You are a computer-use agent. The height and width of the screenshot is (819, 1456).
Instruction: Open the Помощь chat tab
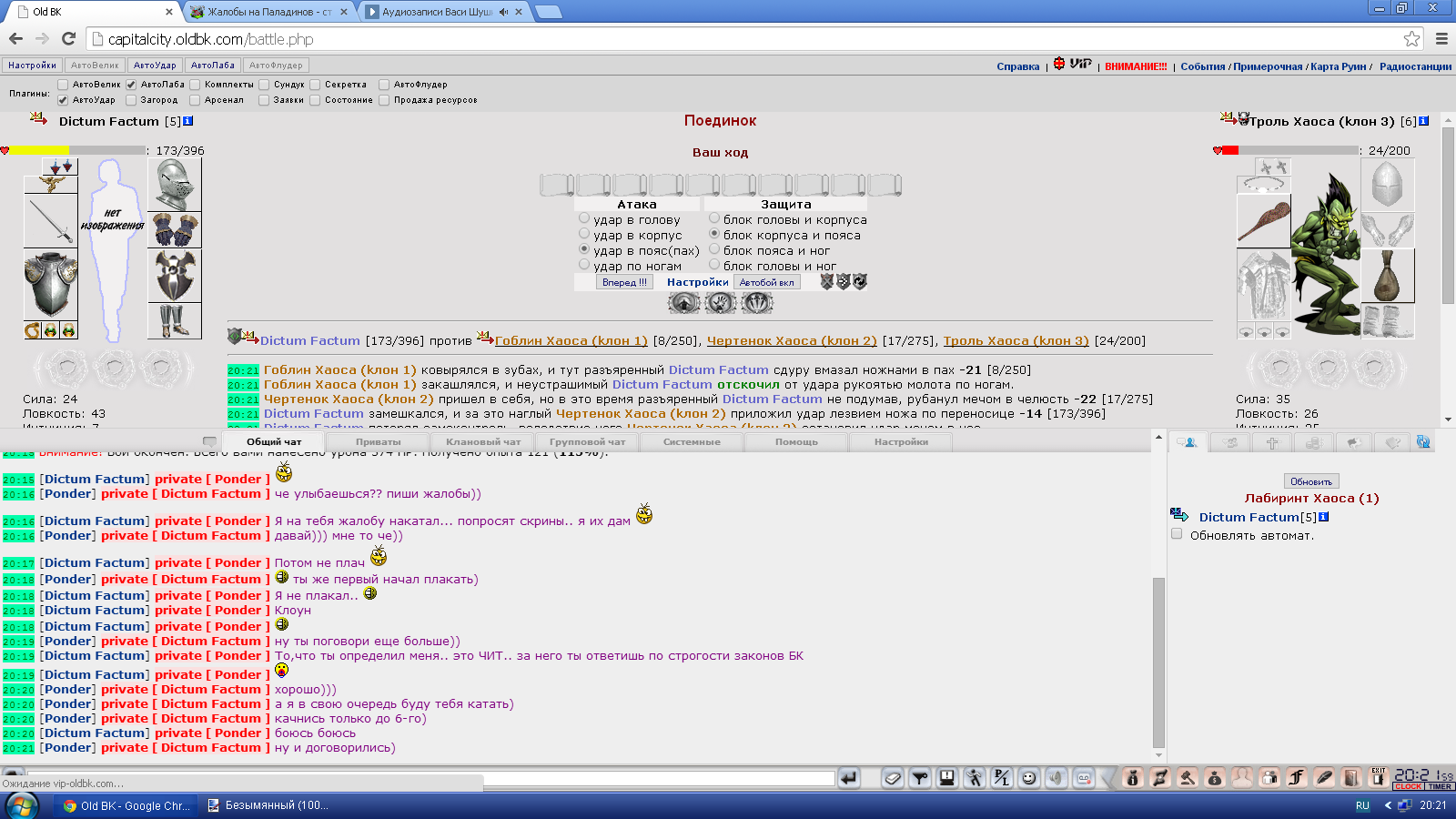(x=796, y=441)
